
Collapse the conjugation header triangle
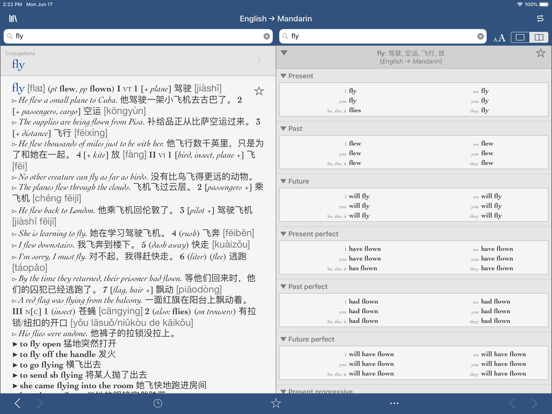click(284, 53)
